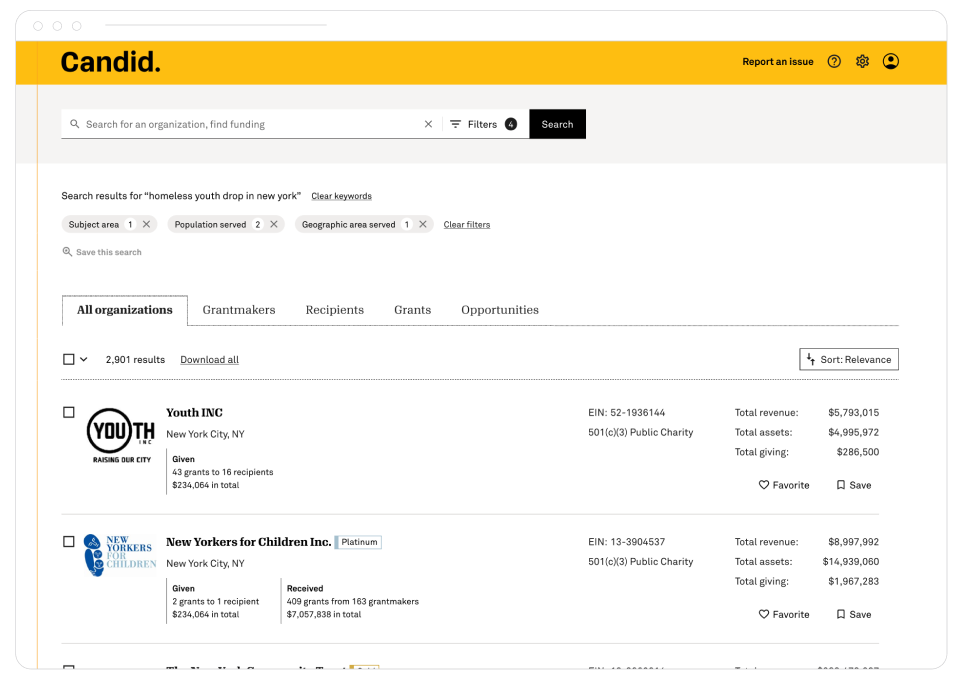
Task: Open the account profile icon
Action: click(891, 61)
